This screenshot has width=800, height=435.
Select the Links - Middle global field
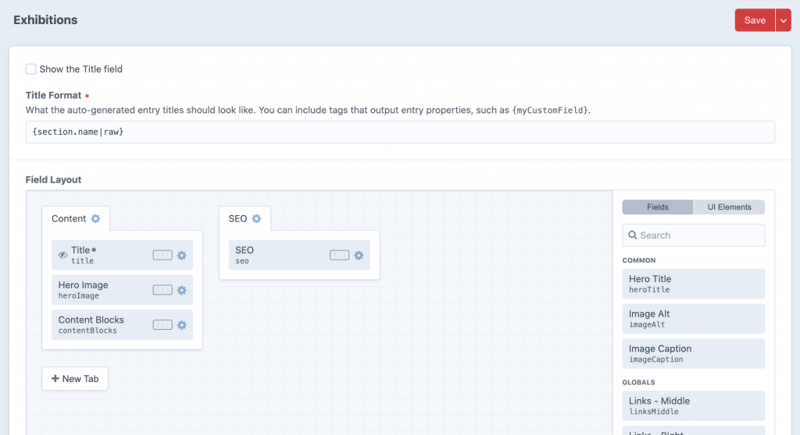[x=693, y=406]
